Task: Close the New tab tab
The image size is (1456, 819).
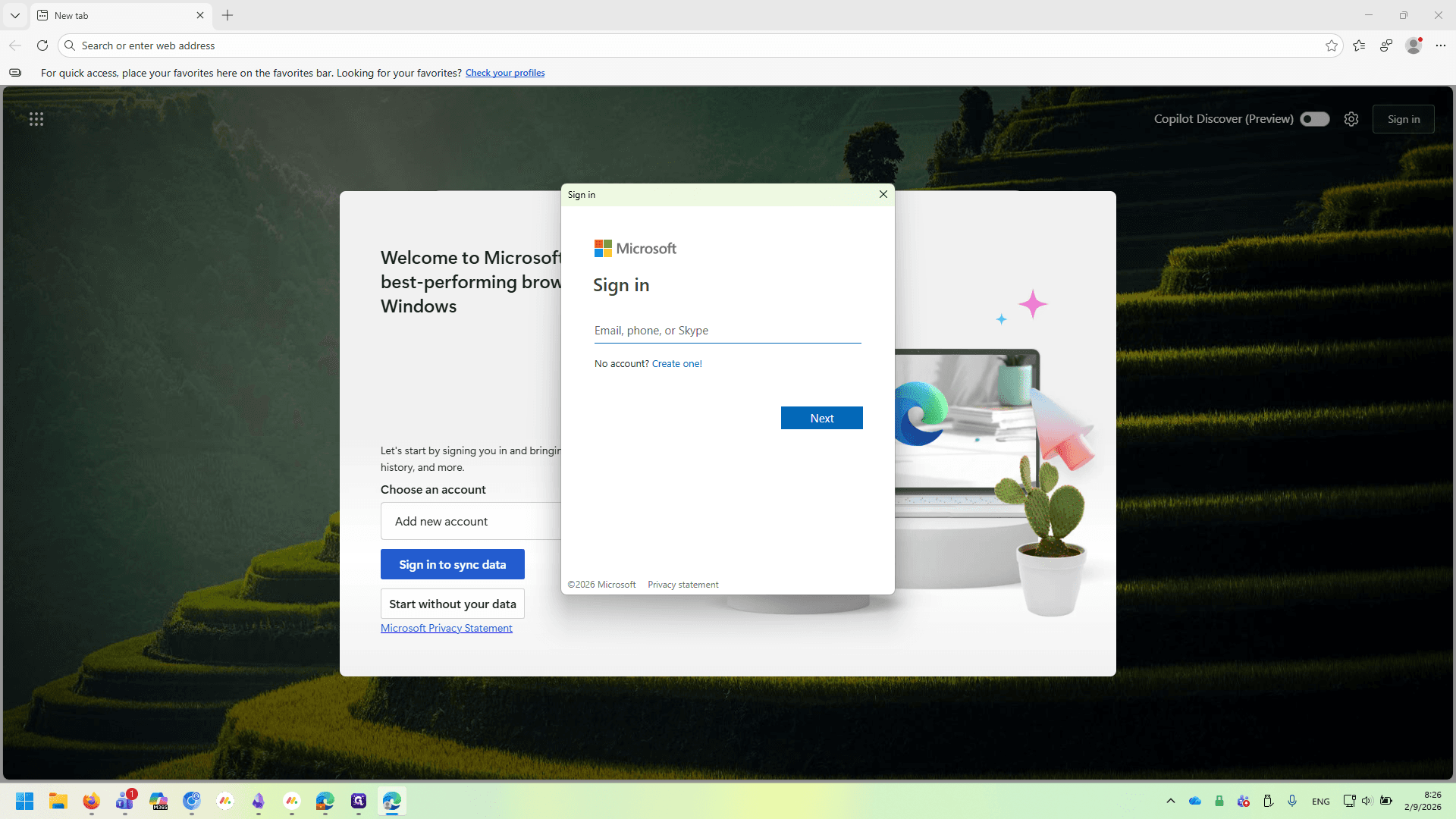Action: click(200, 15)
